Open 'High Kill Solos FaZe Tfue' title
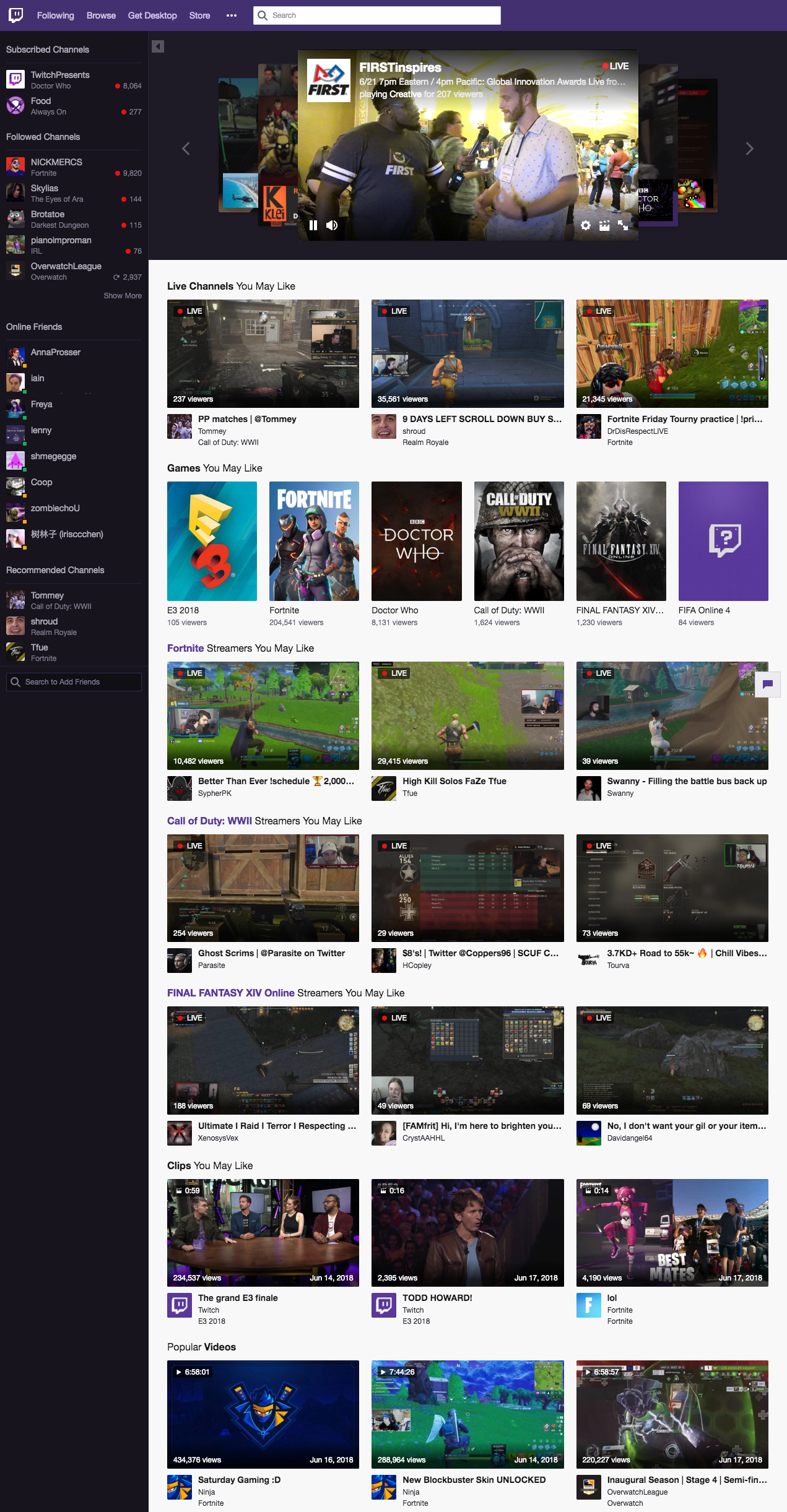Image resolution: width=787 pixels, height=1512 pixels. coord(454,781)
